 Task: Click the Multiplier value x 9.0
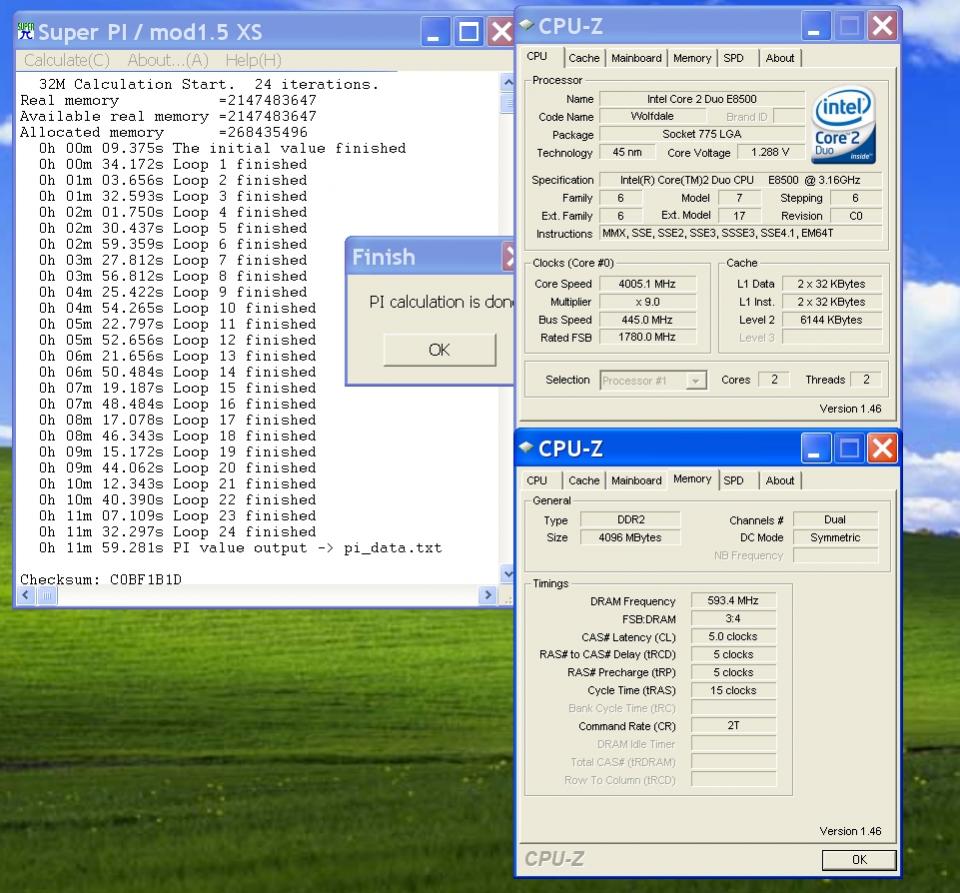click(x=647, y=302)
